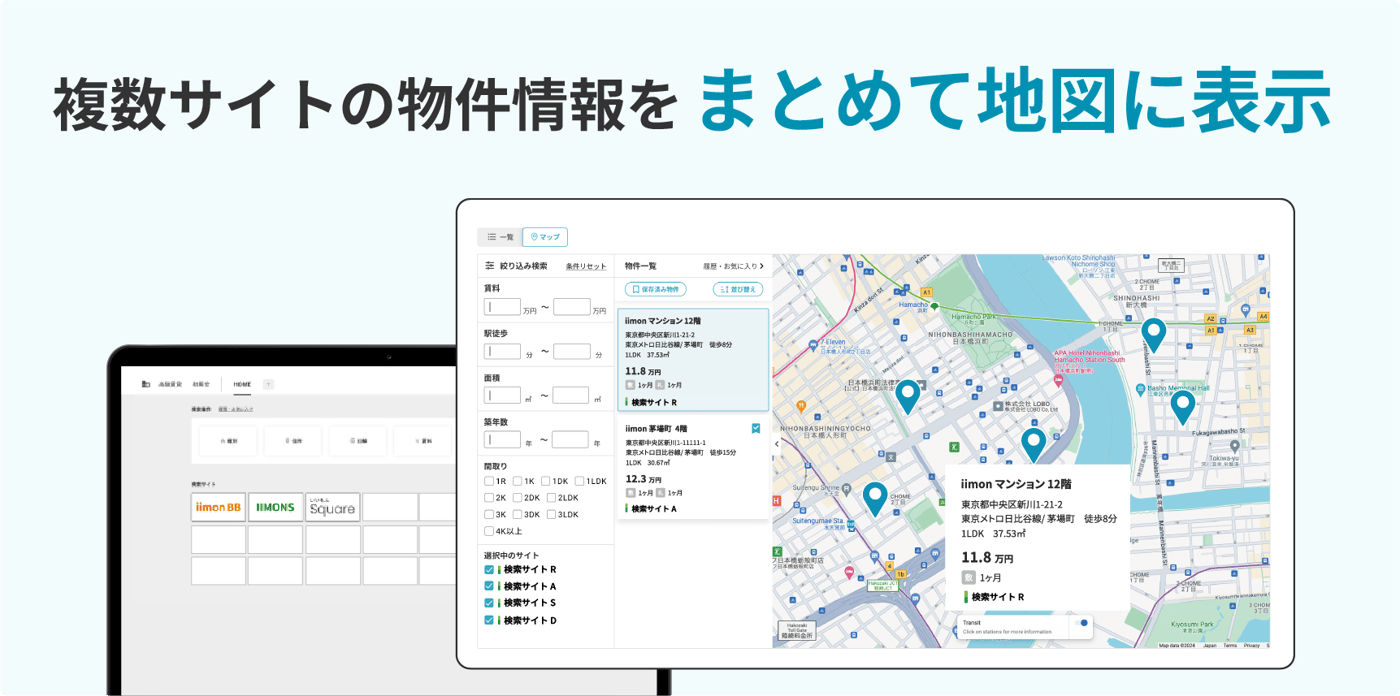Image resolution: width=1400 pixels, height=696 pixels.
Task: Switch to the マップ map view tab
Action: point(545,237)
